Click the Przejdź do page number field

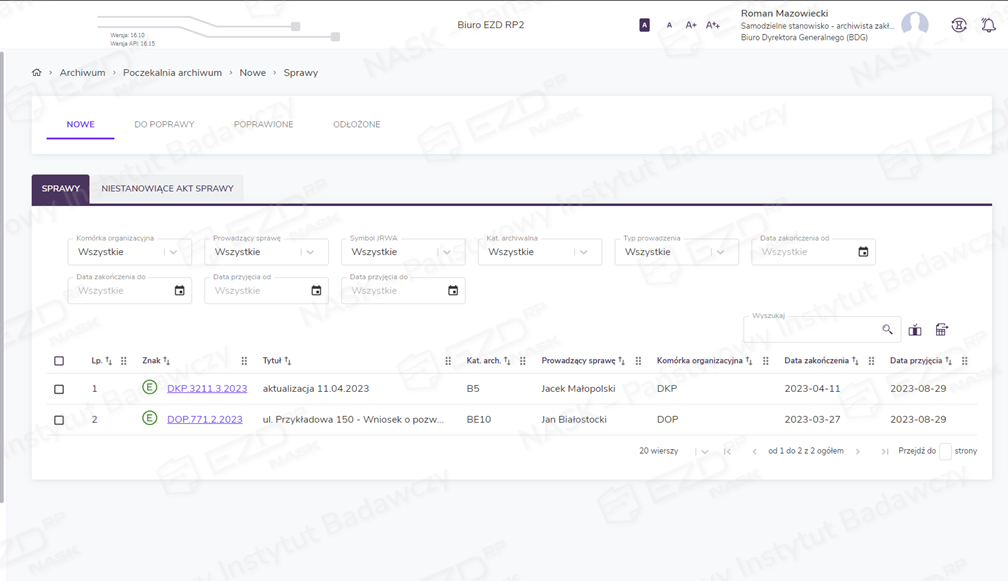tap(945, 451)
